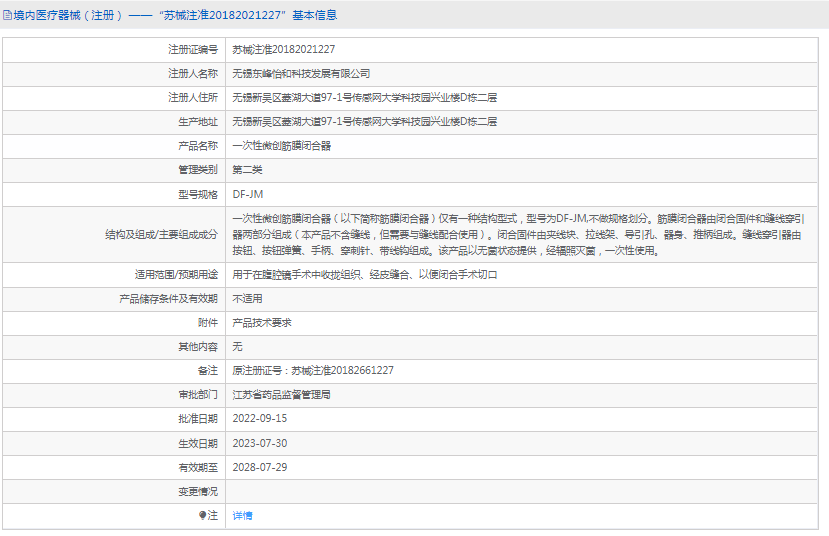Click the document icon before 境内医疗器械 heading
The height and width of the screenshot is (536, 829).
click(x=7, y=15)
